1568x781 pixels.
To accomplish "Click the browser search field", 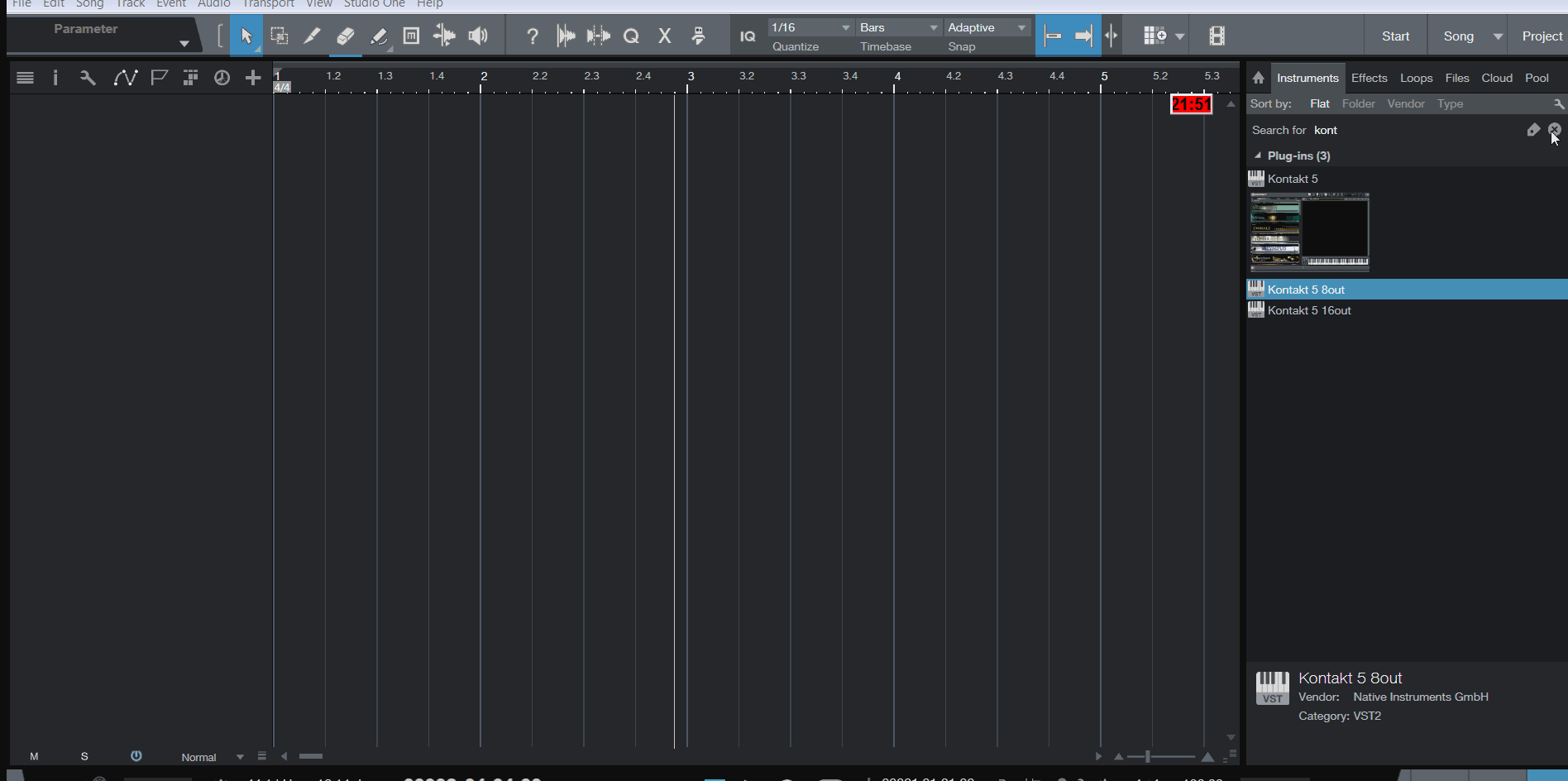I will [1417, 130].
